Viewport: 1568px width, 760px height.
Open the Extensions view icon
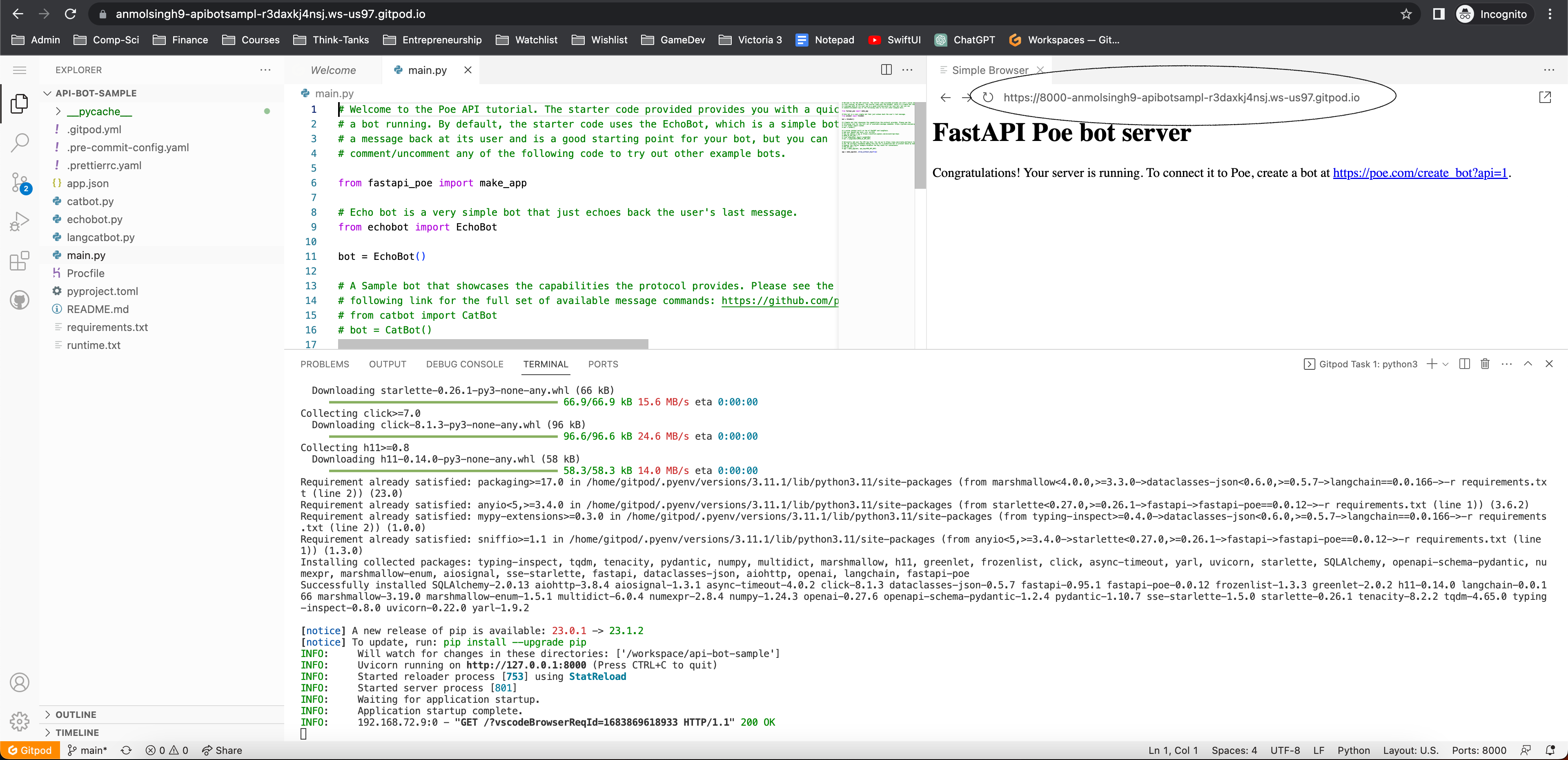click(x=20, y=261)
